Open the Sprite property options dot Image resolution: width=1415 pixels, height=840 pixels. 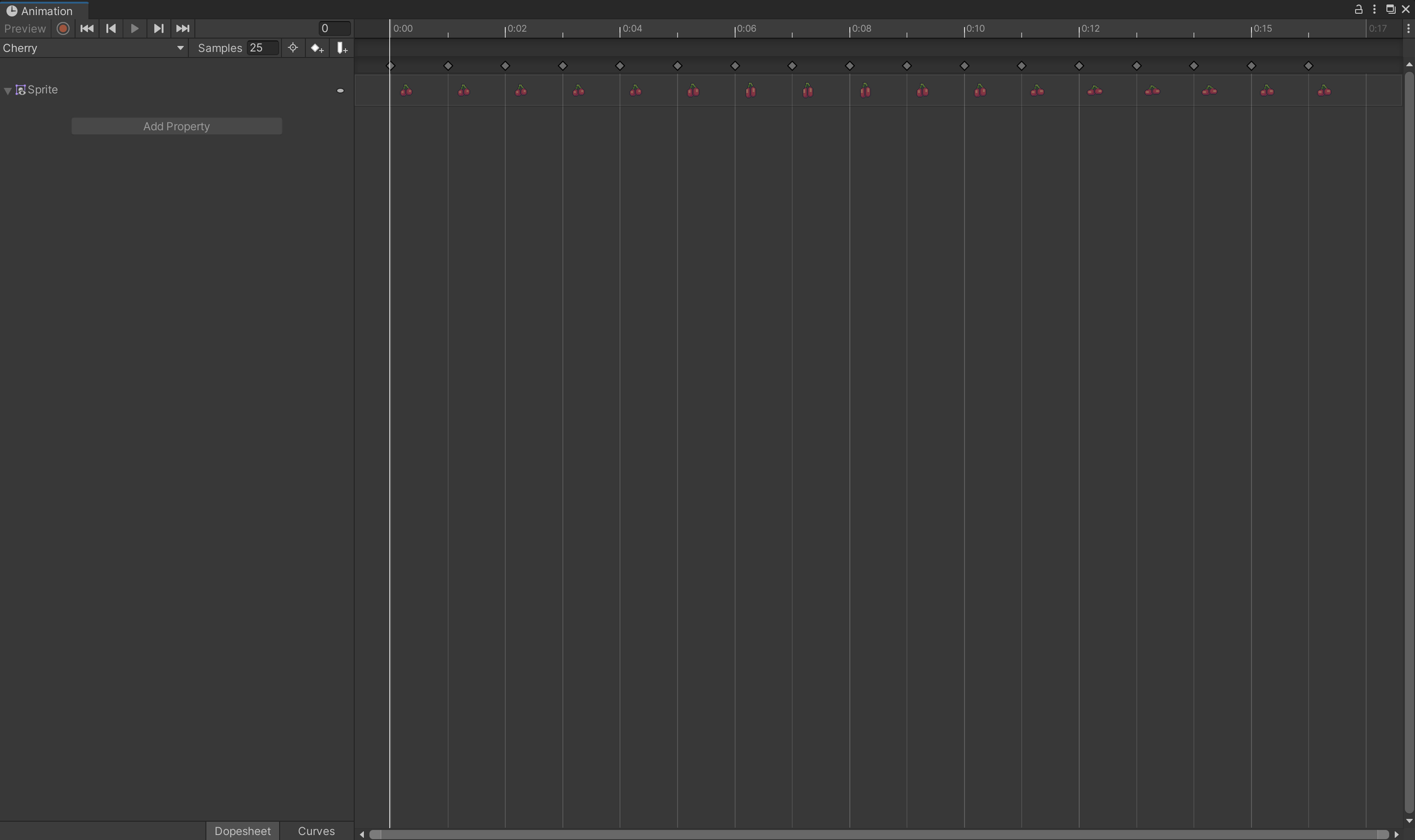click(x=340, y=91)
